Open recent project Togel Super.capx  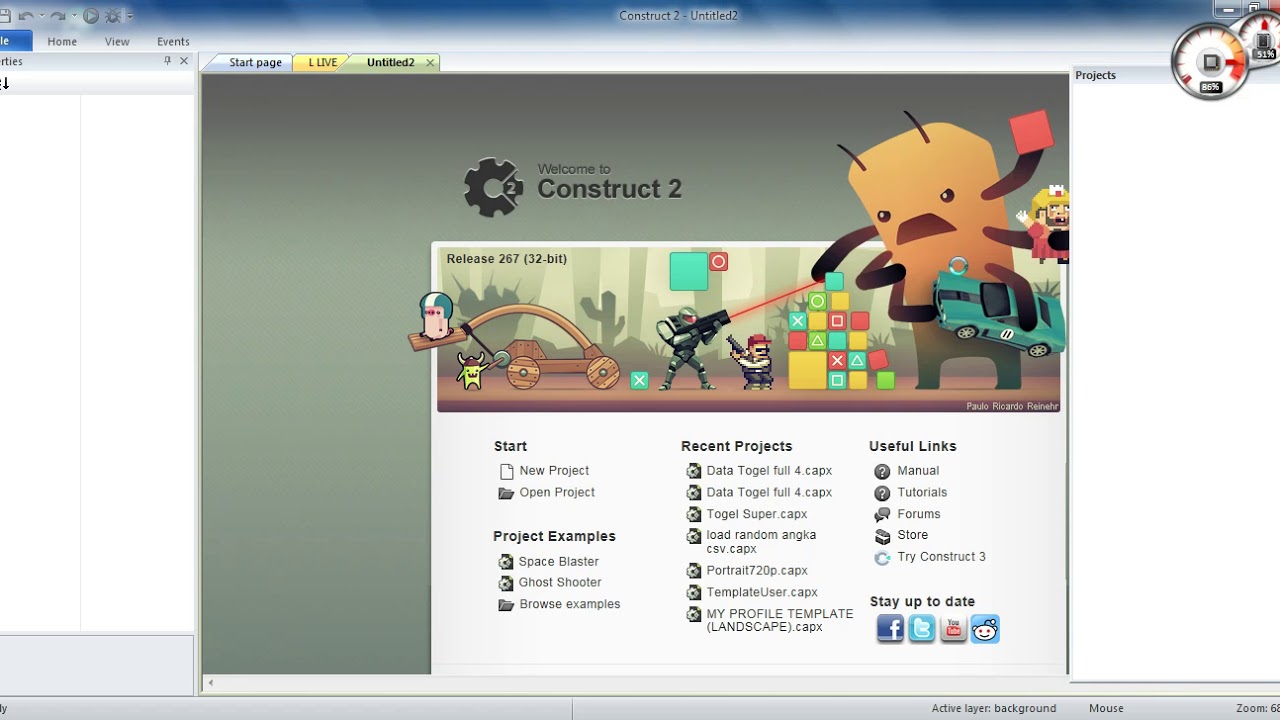(x=757, y=514)
